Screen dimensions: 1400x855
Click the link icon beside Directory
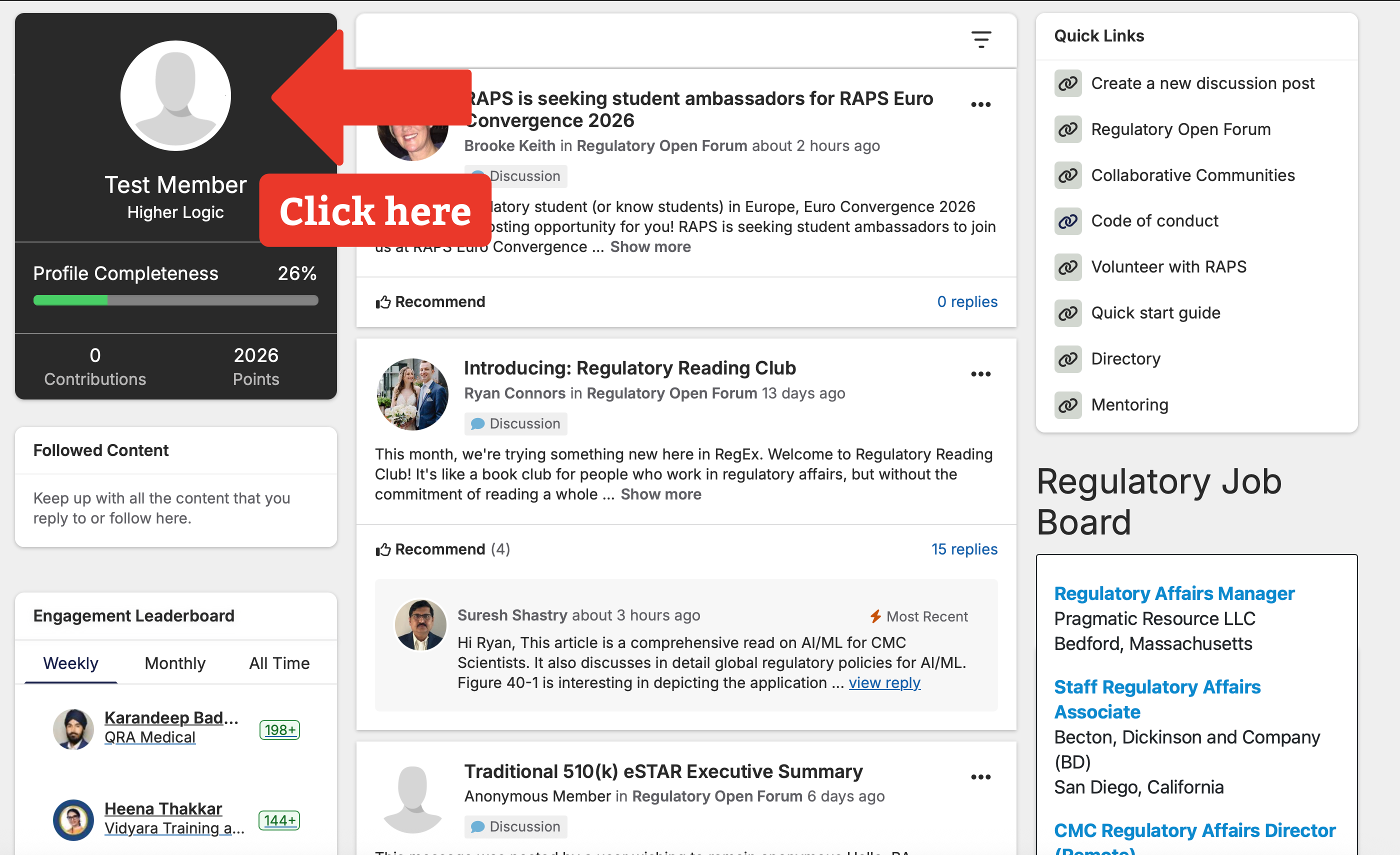(1067, 359)
